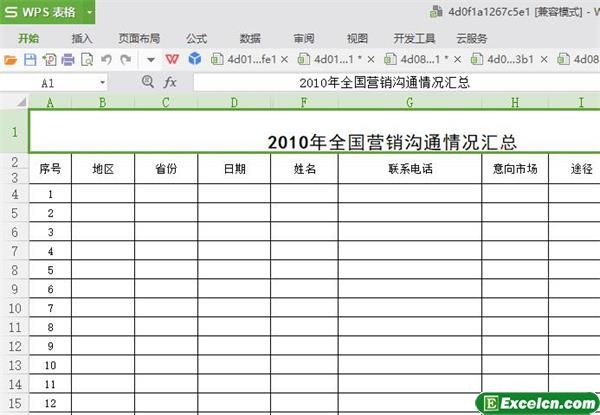The height and width of the screenshot is (415, 600).
Task: Undo the last action
Action: (x=106, y=59)
